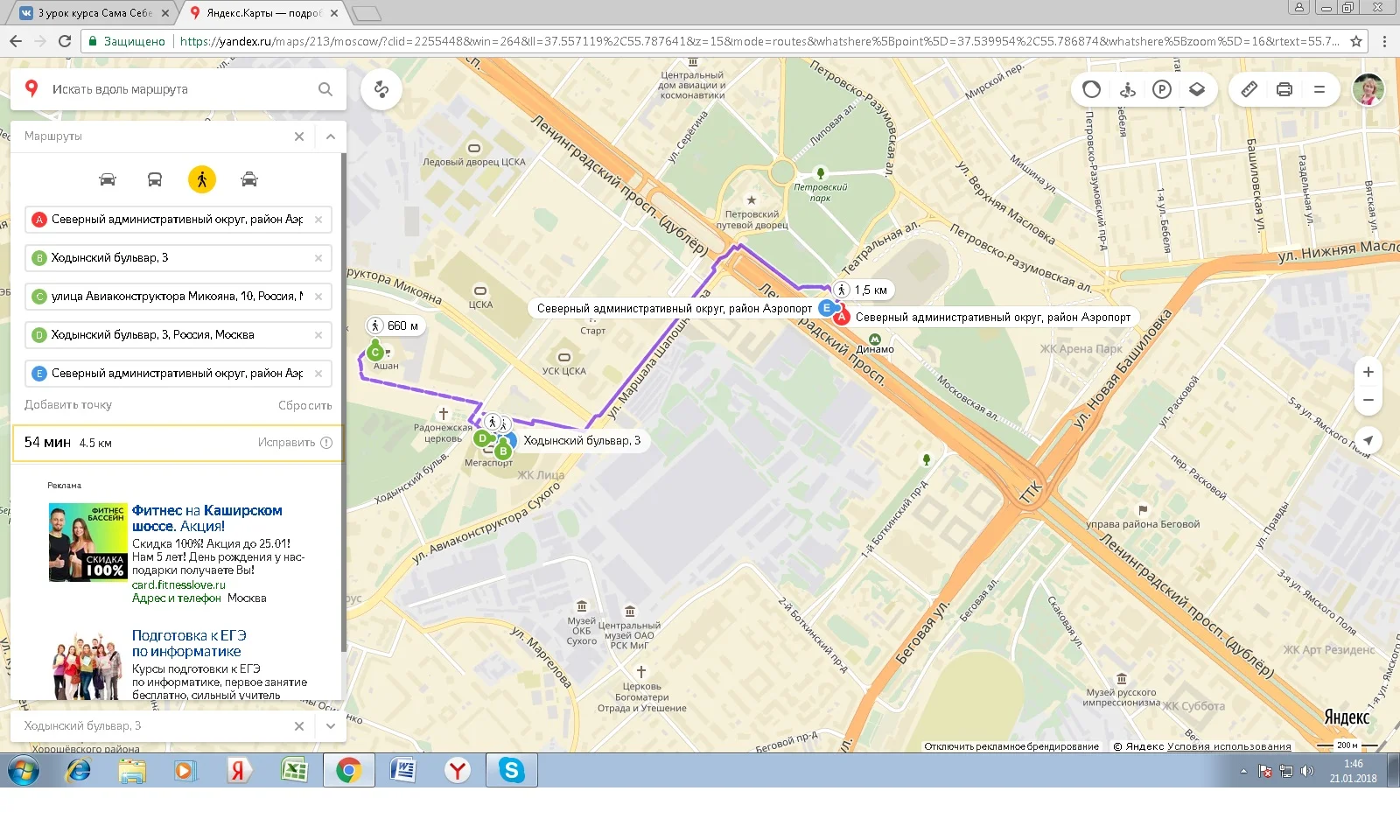Viewport: 1400px width, 840px height.
Task: Open the Фитнес на Каширском шоссе ad link
Action: tap(207, 518)
